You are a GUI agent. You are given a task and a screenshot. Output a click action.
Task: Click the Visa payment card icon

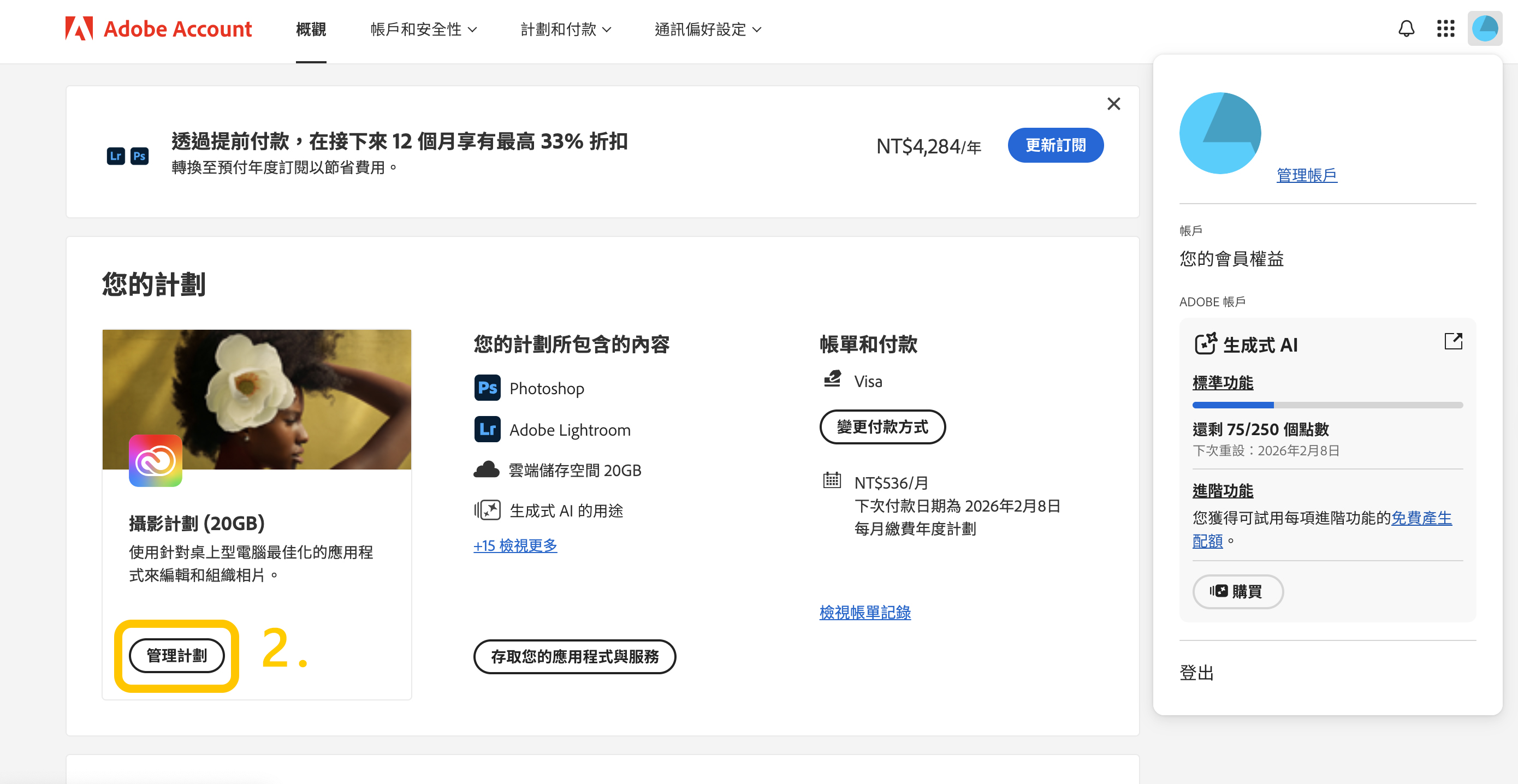click(x=832, y=379)
